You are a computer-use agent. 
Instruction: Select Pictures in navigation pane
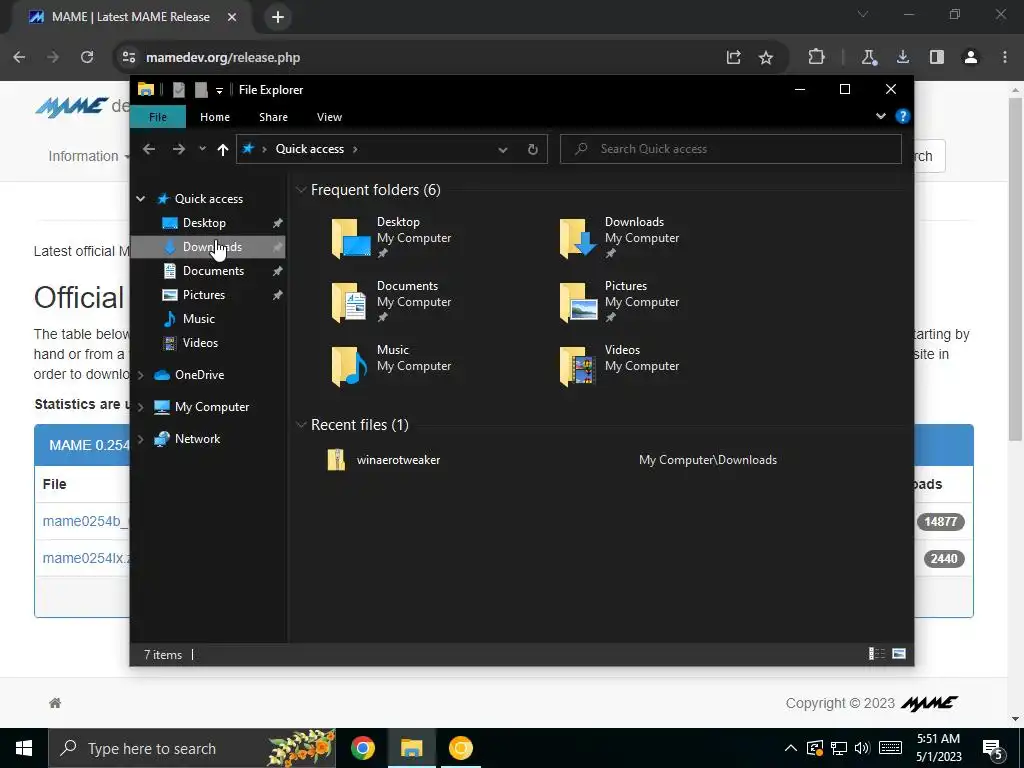point(203,295)
